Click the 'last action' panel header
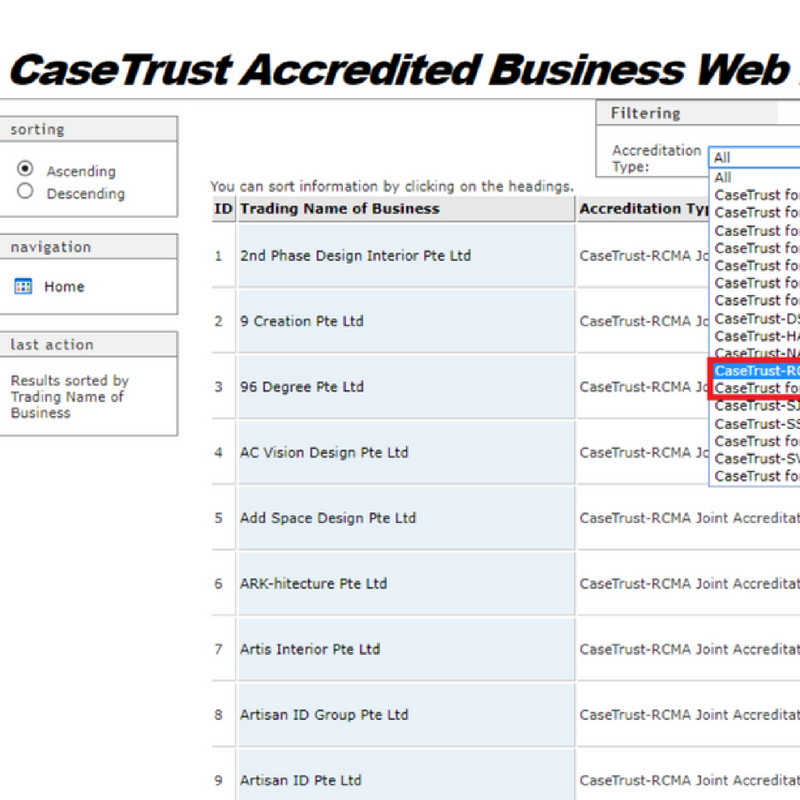 [88, 344]
